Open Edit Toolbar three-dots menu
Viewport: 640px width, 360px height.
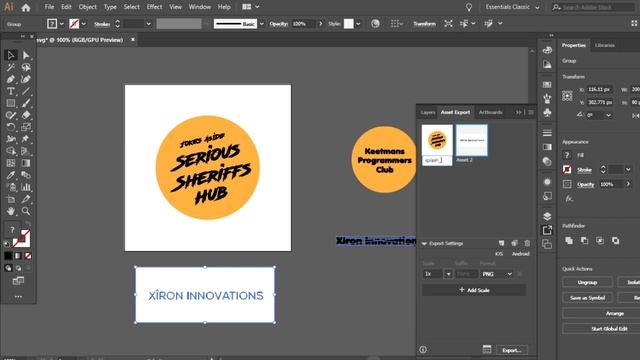point(18,297)
